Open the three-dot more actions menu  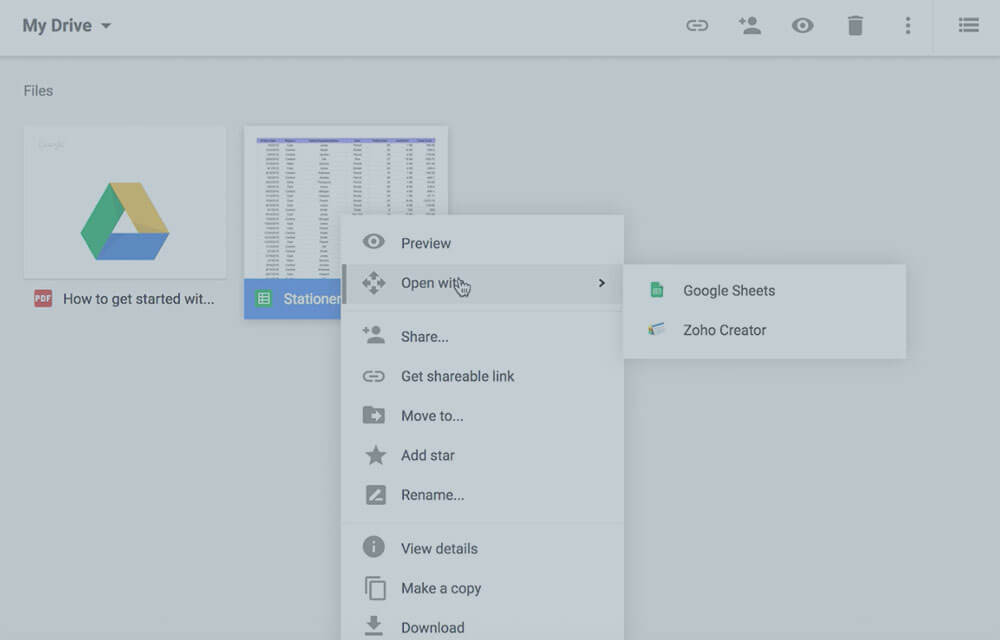pos(907,26)
